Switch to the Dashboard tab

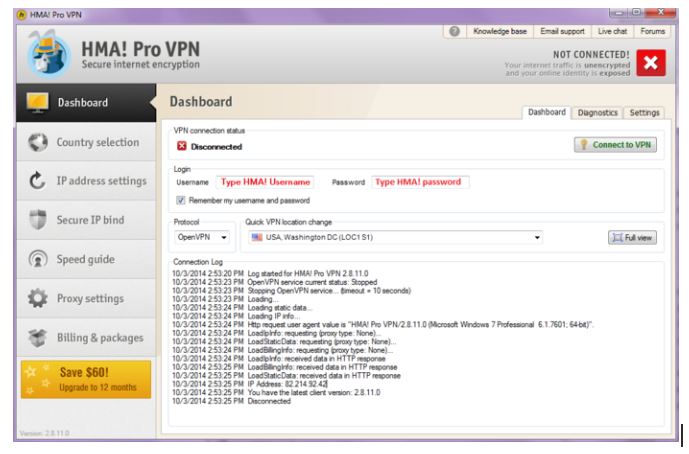click(x=547, y=113)
